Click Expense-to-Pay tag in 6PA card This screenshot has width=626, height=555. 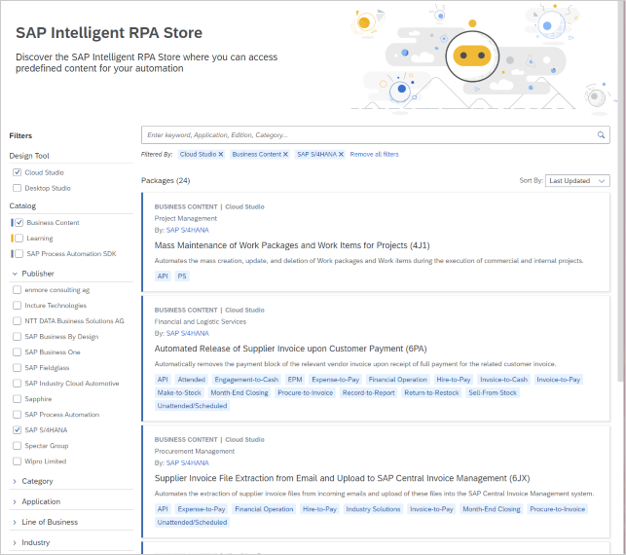pyautogui.click(x=335, y=380)
